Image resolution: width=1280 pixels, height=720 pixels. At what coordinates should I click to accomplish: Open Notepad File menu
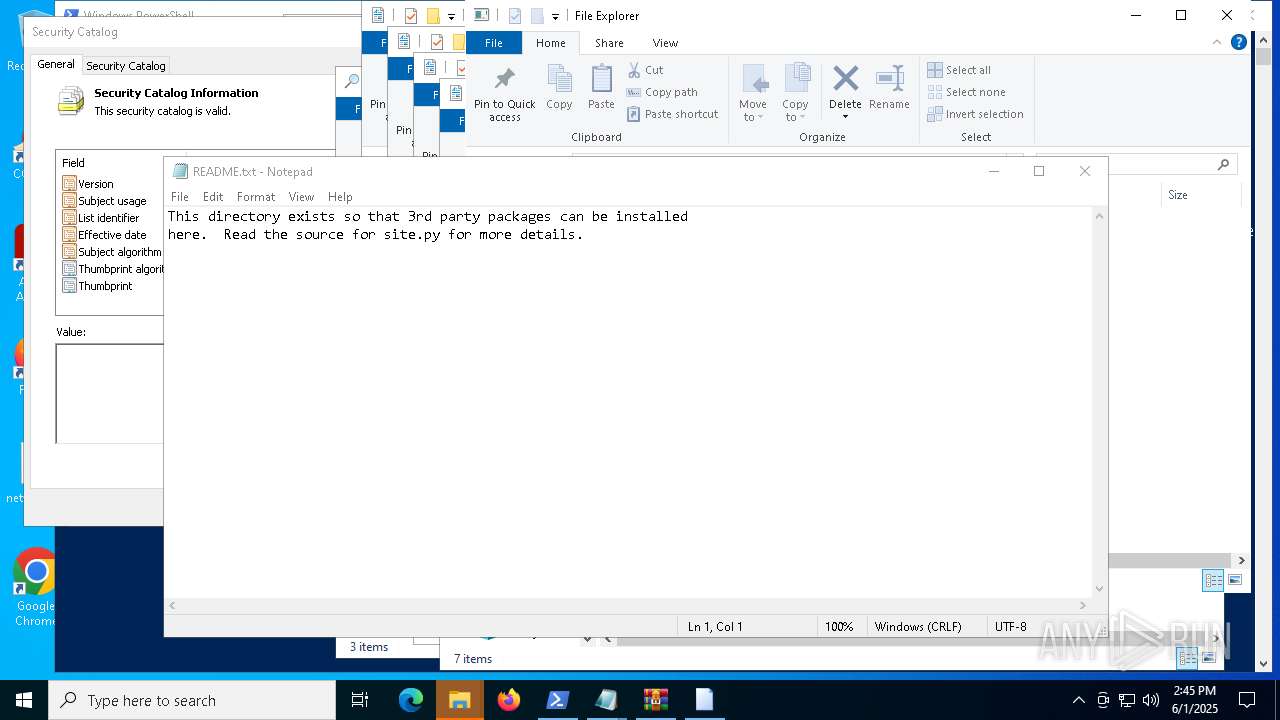pyautogui.click(x=180, y=197)
